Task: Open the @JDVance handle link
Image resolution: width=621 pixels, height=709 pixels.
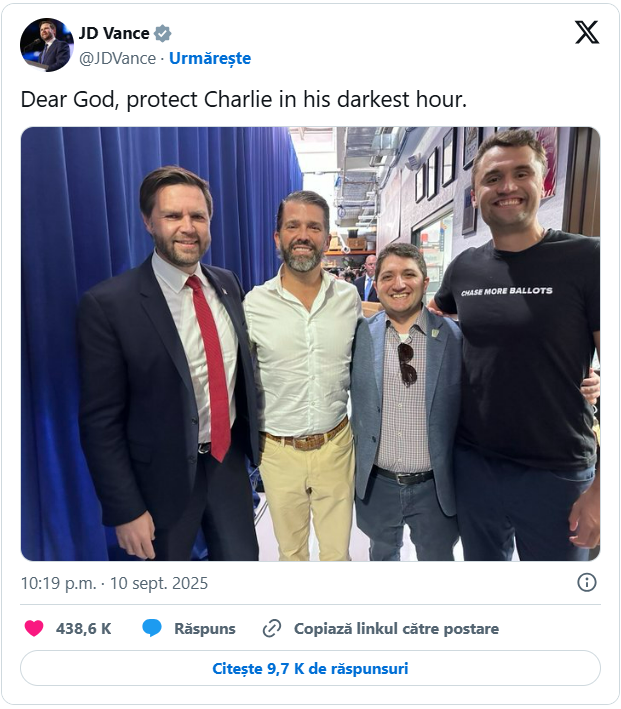Action: [x=118, y=58]
